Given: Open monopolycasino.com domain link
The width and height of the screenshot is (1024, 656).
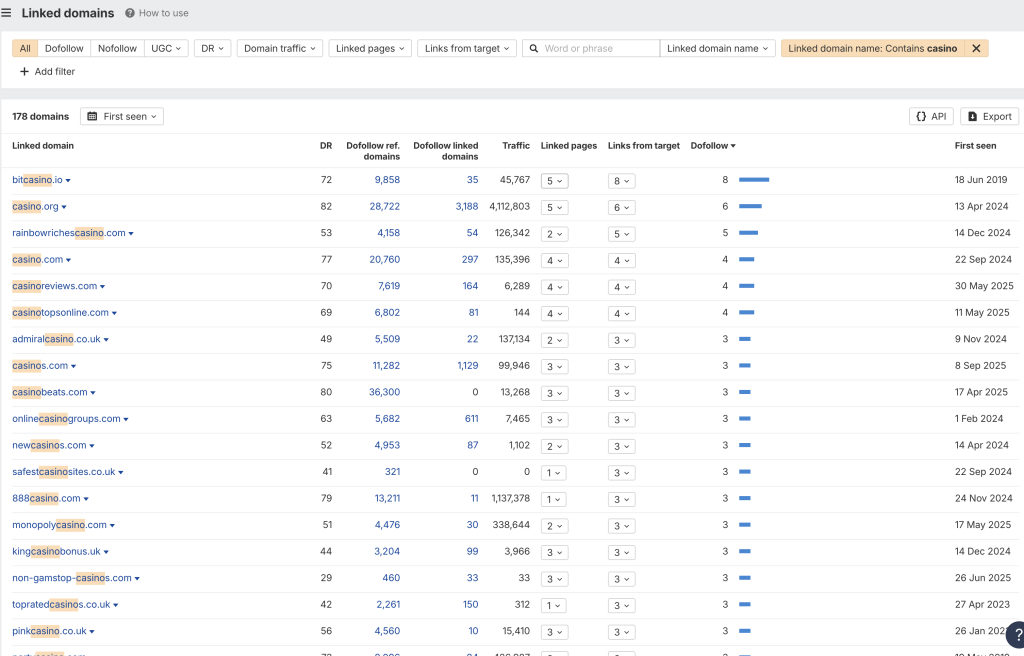Looking at the screenshot, I should (x=59, y=525).
